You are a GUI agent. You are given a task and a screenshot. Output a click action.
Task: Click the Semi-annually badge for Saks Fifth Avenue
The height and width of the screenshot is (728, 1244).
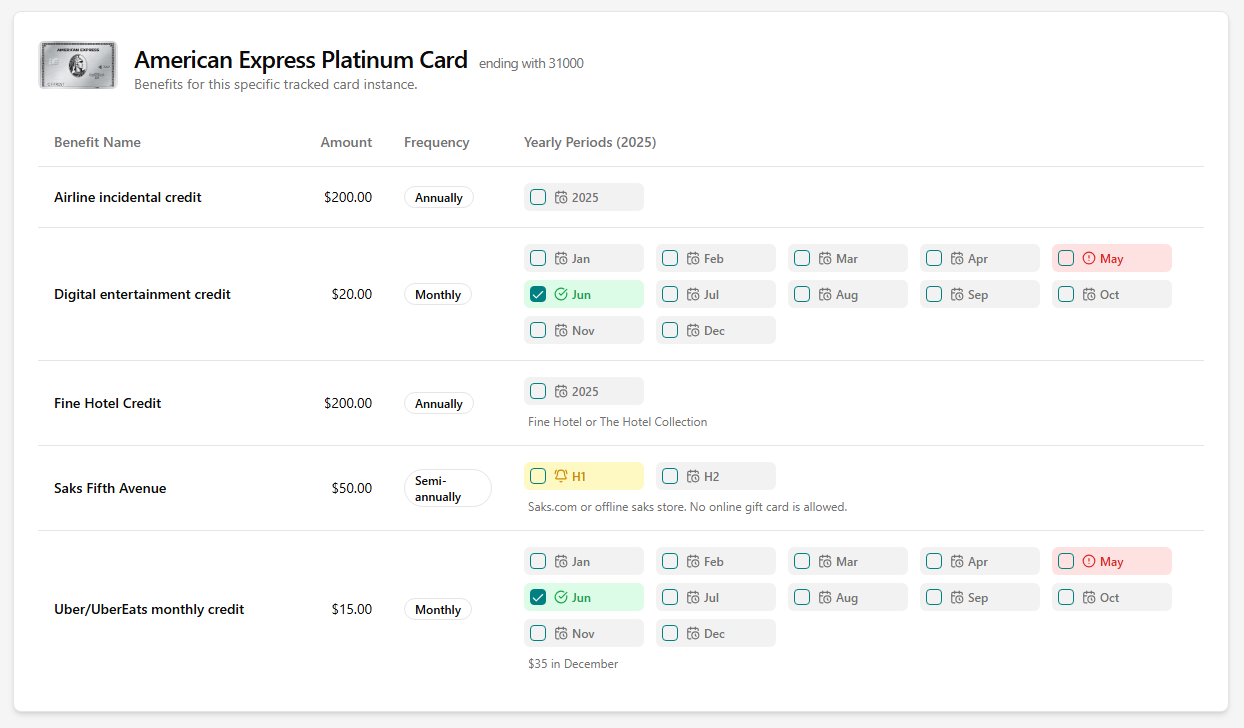[x=448, y=488]
